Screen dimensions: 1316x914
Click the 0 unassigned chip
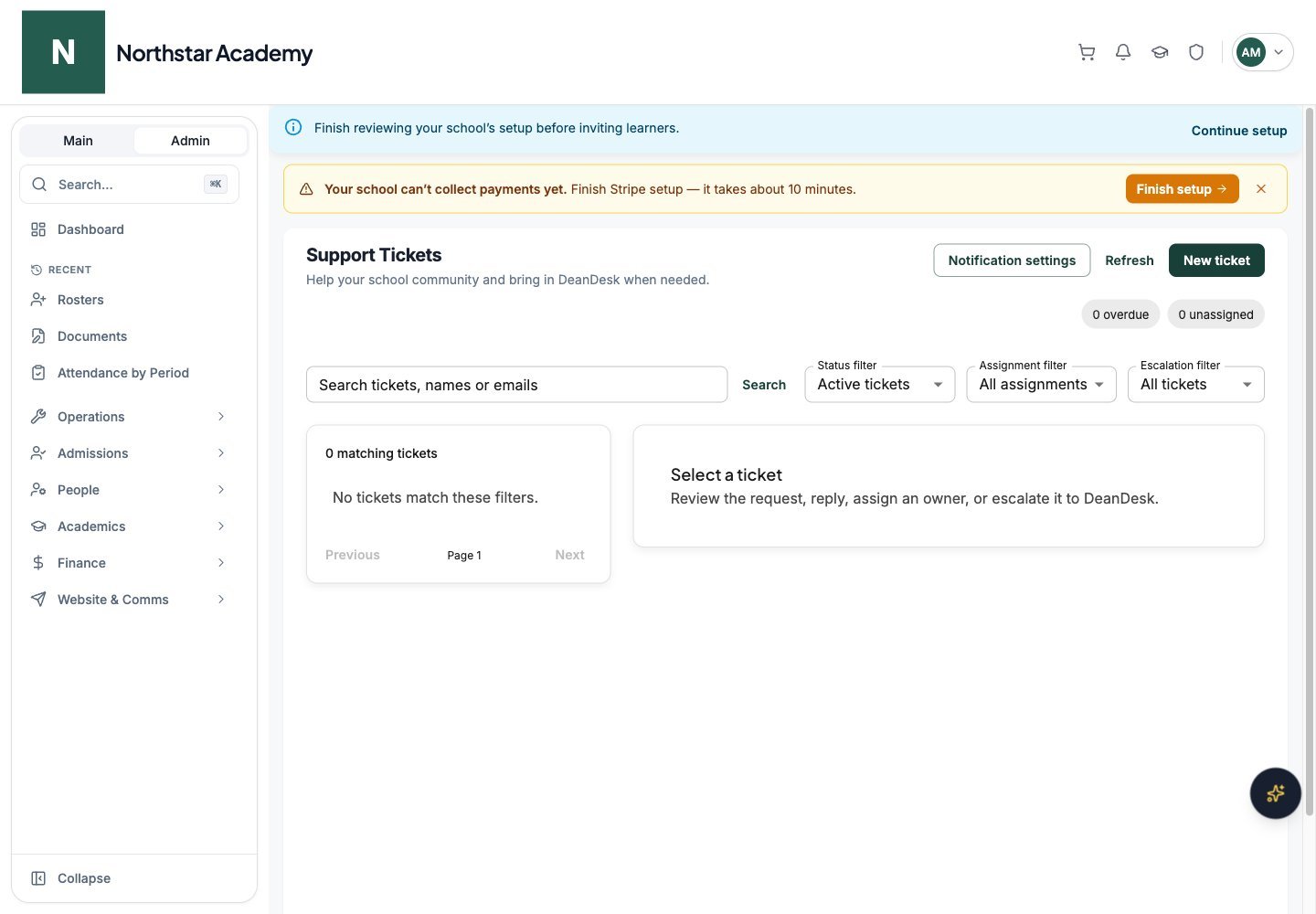click(1215, 314)
